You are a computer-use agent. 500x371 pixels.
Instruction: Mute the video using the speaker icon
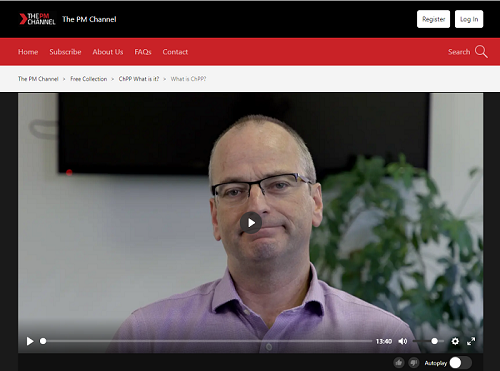point(403,341)
